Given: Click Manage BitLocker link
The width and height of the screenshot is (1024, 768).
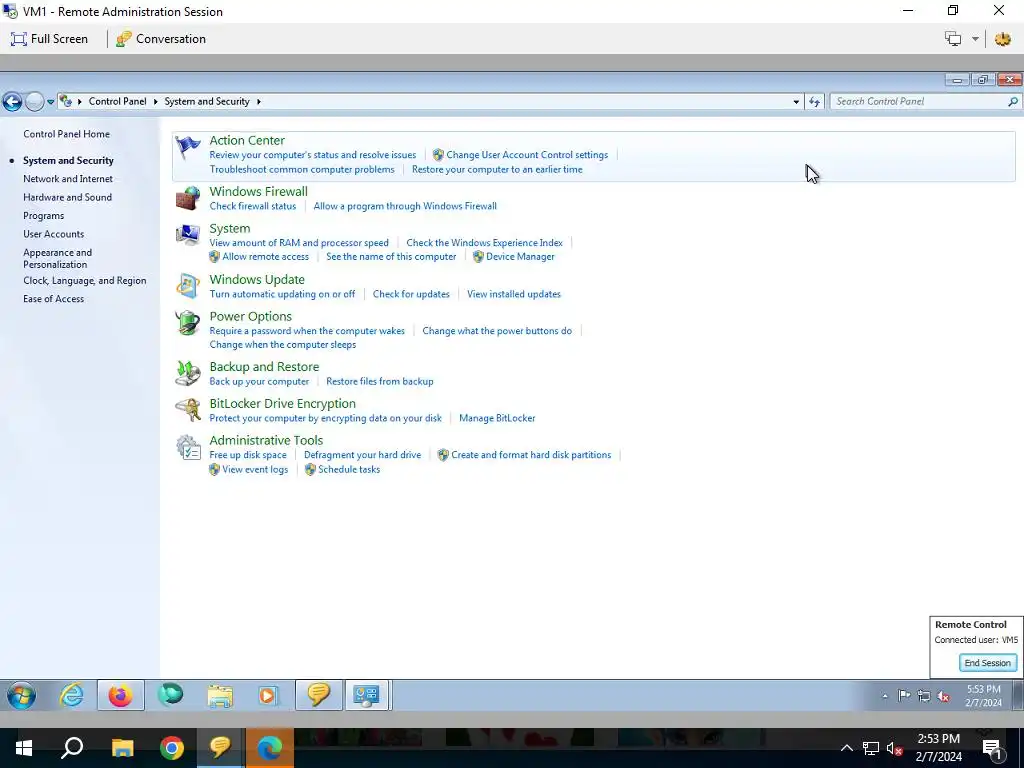Looking at the screenshot, I should point(497,418).
